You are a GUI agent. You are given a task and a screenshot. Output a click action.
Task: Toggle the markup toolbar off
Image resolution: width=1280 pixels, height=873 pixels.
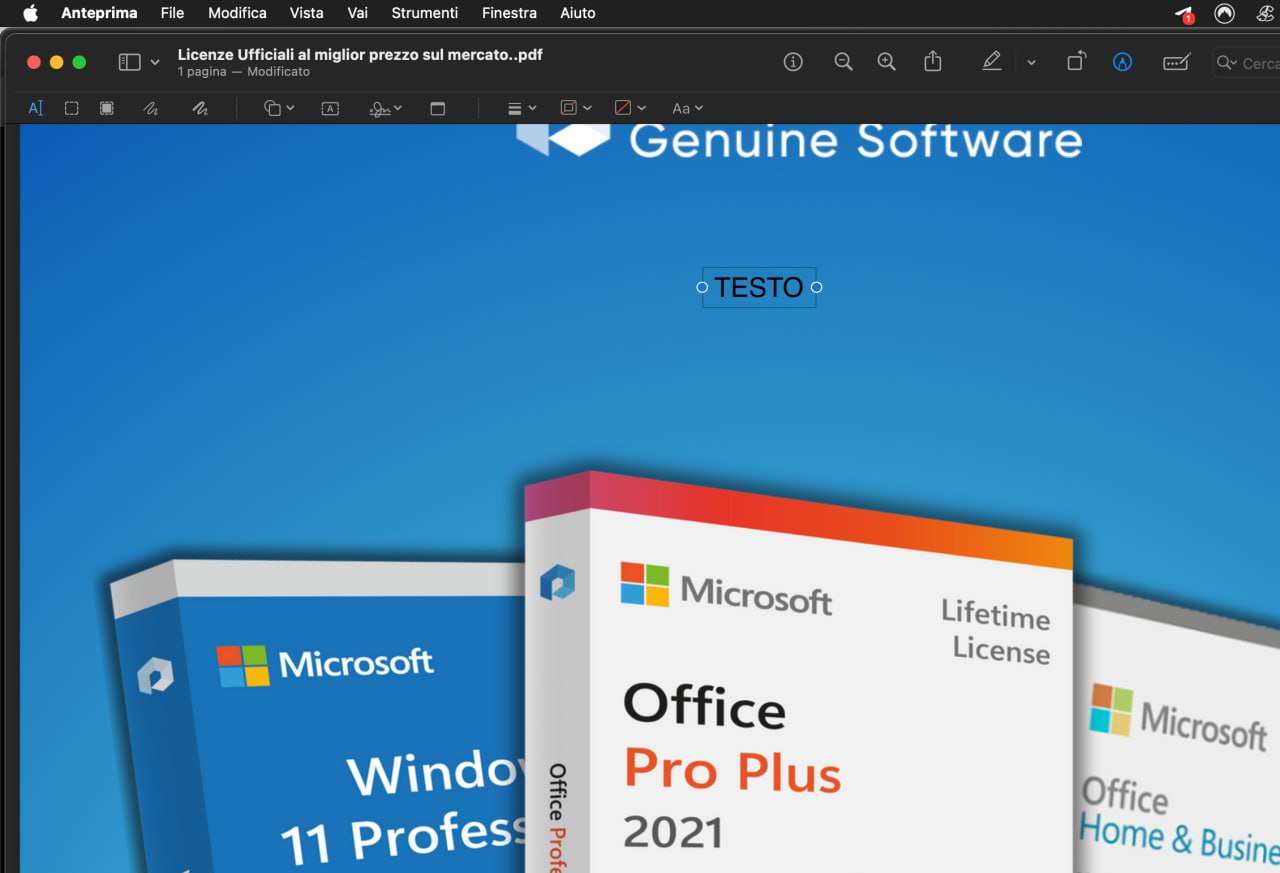point(1123,62)
